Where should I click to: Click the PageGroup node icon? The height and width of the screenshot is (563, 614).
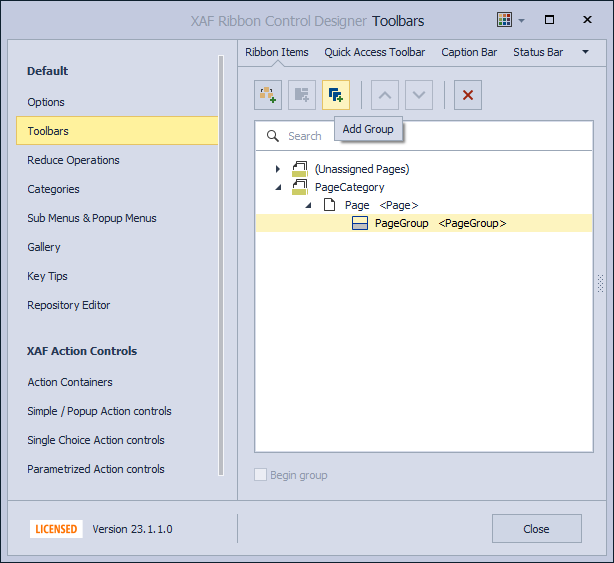tap(360, 223)
